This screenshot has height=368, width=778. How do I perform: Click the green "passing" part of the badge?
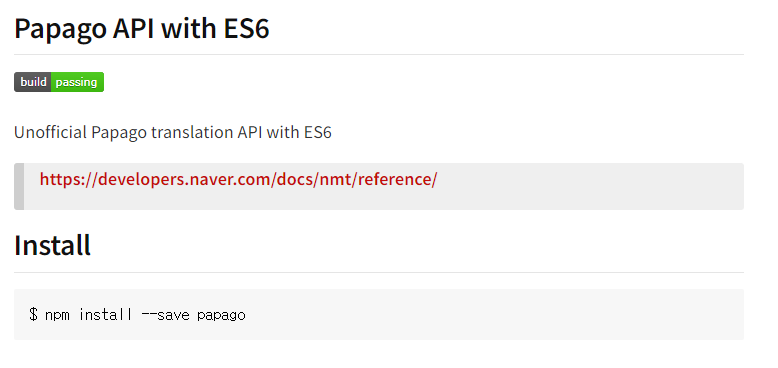click(x=77, y=82)
